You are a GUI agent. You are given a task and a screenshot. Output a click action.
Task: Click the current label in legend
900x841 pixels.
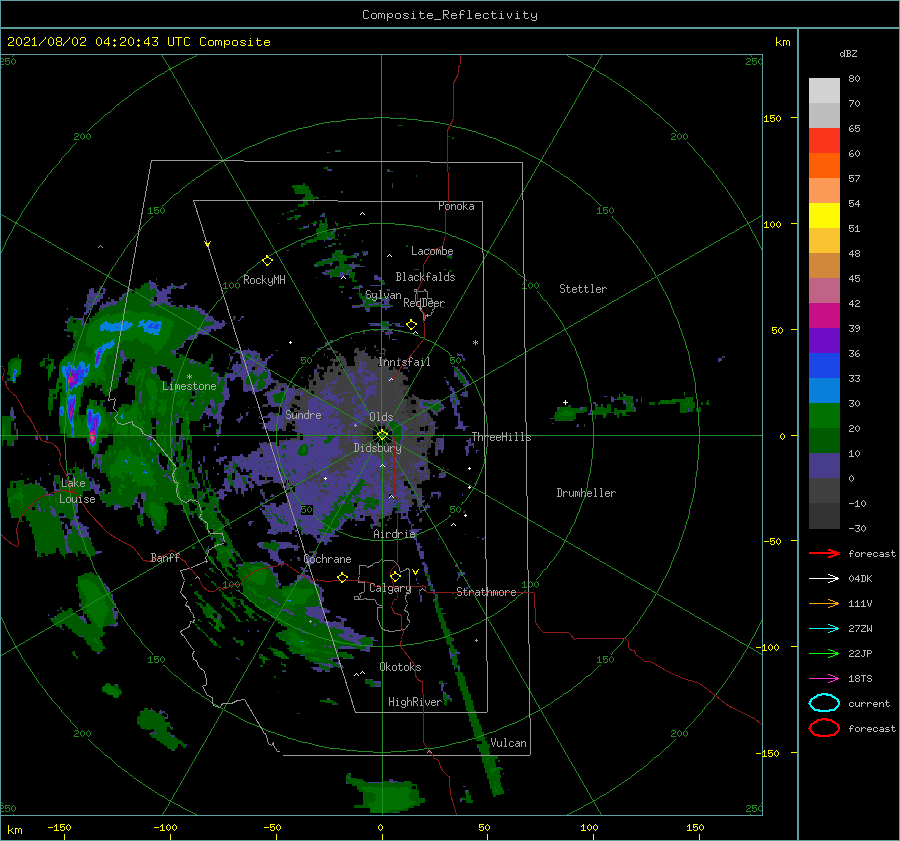click(869, 703)
